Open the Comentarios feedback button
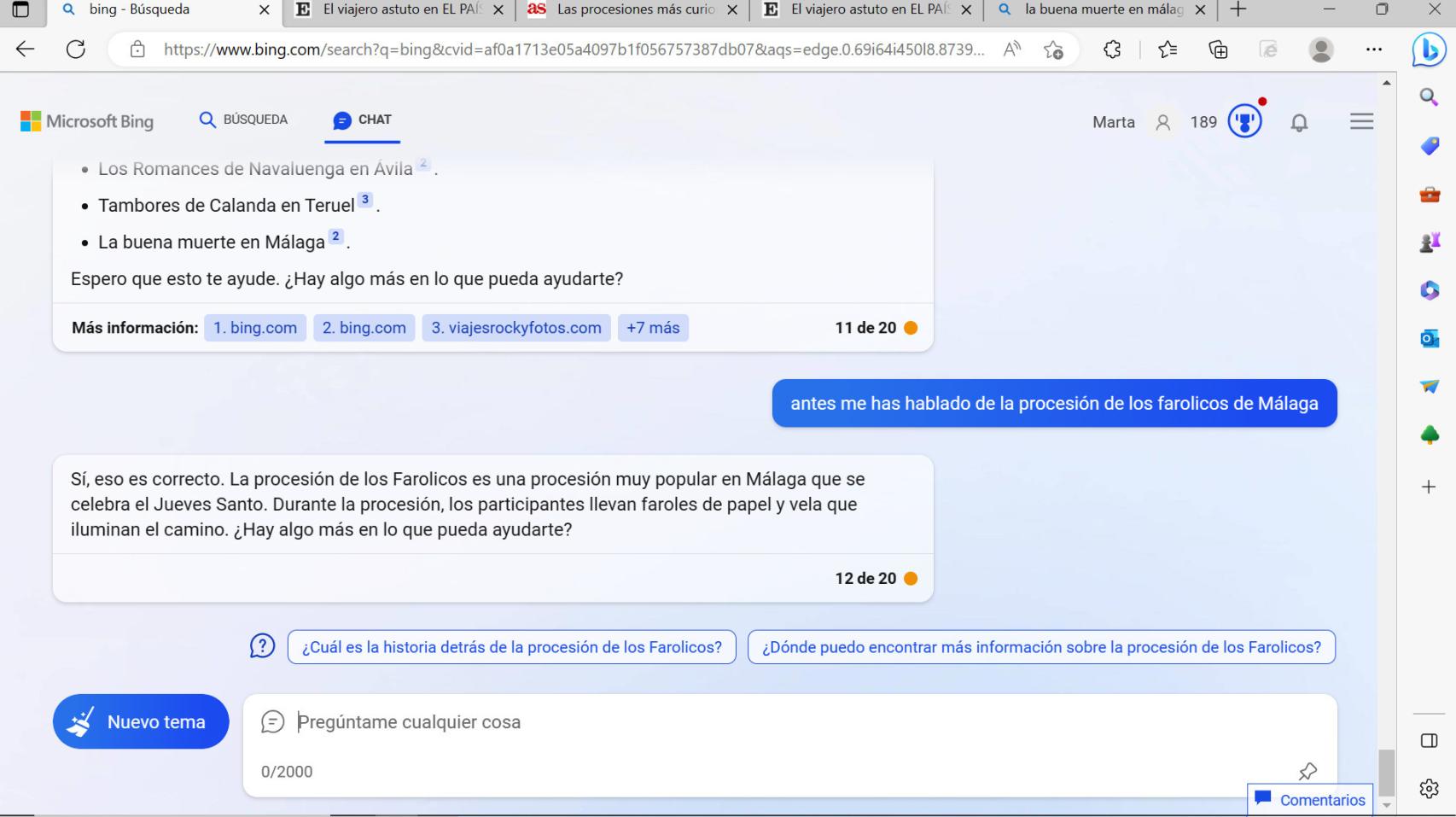 (x=1310, y=799)
